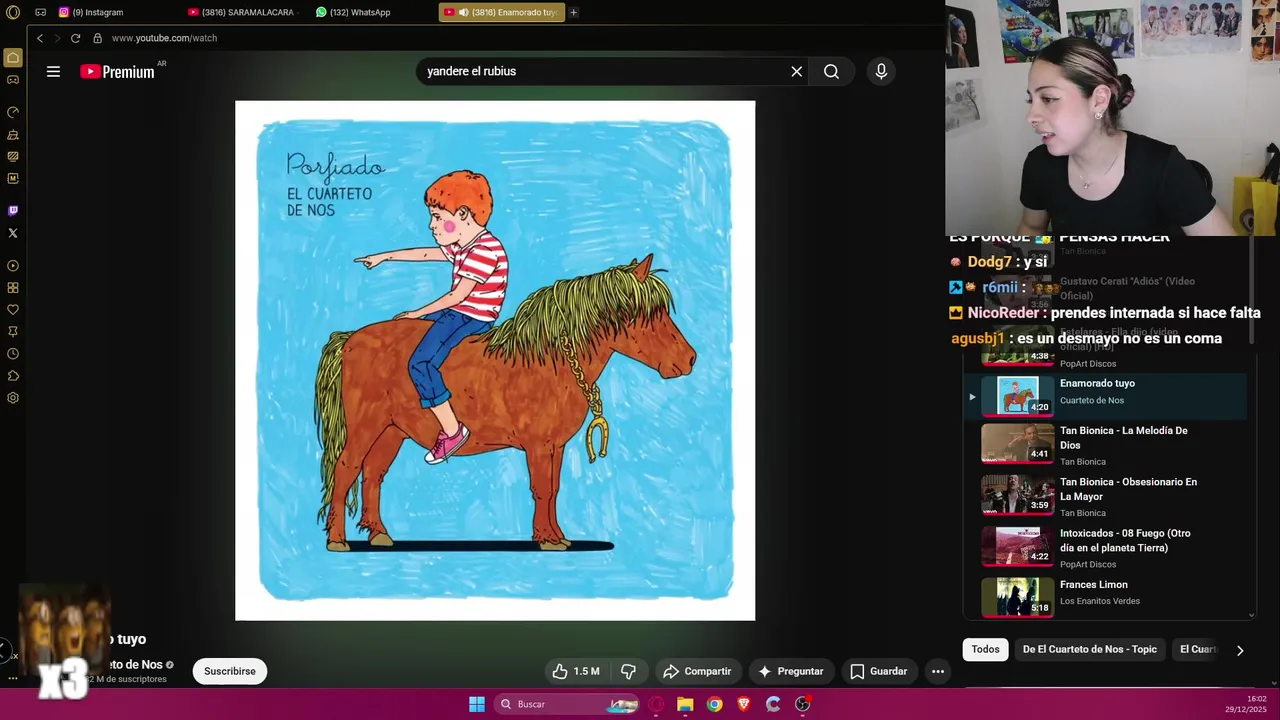Dislike the video with thumbs down

tap(629, 671)
